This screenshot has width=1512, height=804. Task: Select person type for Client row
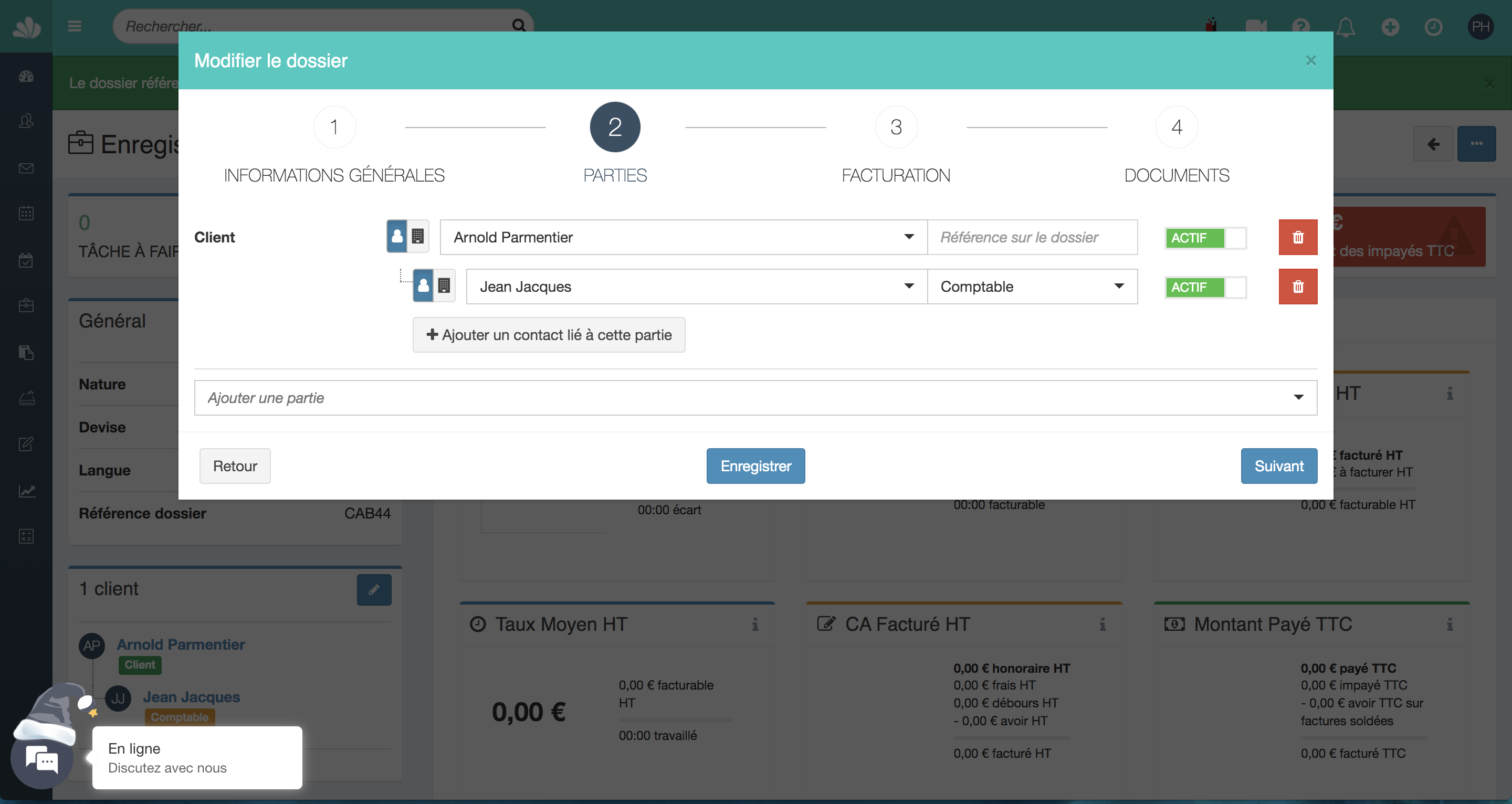pos(397,236)
